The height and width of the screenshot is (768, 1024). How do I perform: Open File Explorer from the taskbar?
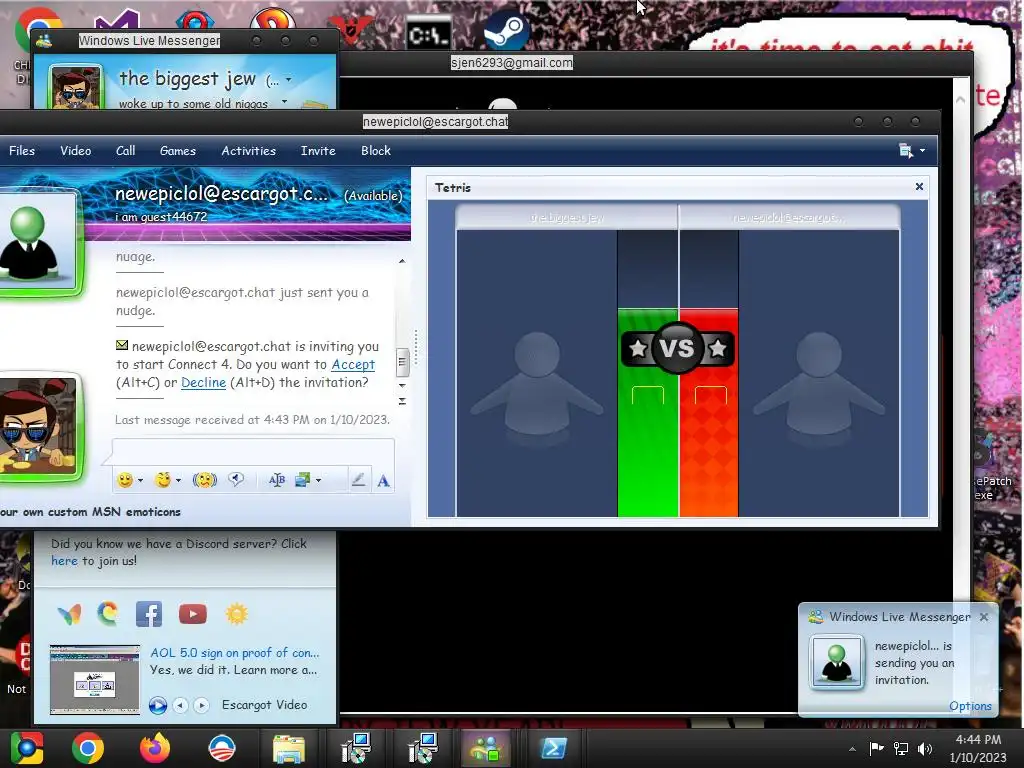coord(288,749)
